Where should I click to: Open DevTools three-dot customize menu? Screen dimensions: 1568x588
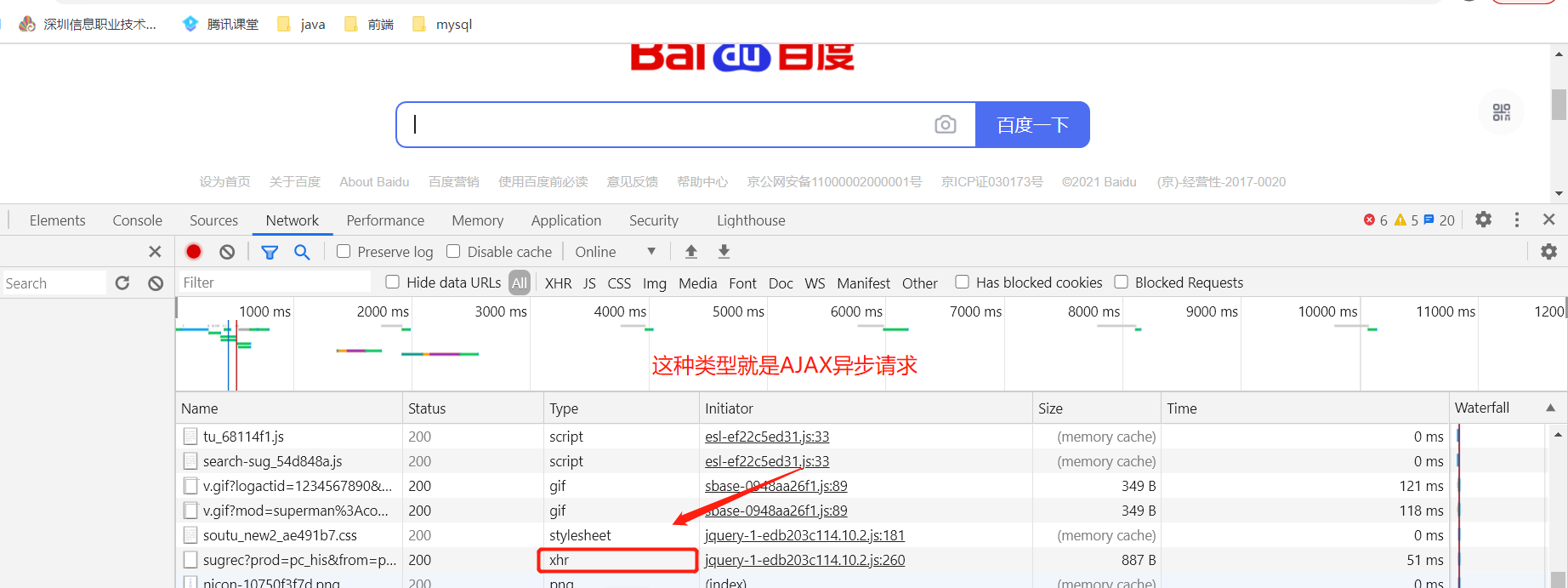click(1517, 220)
